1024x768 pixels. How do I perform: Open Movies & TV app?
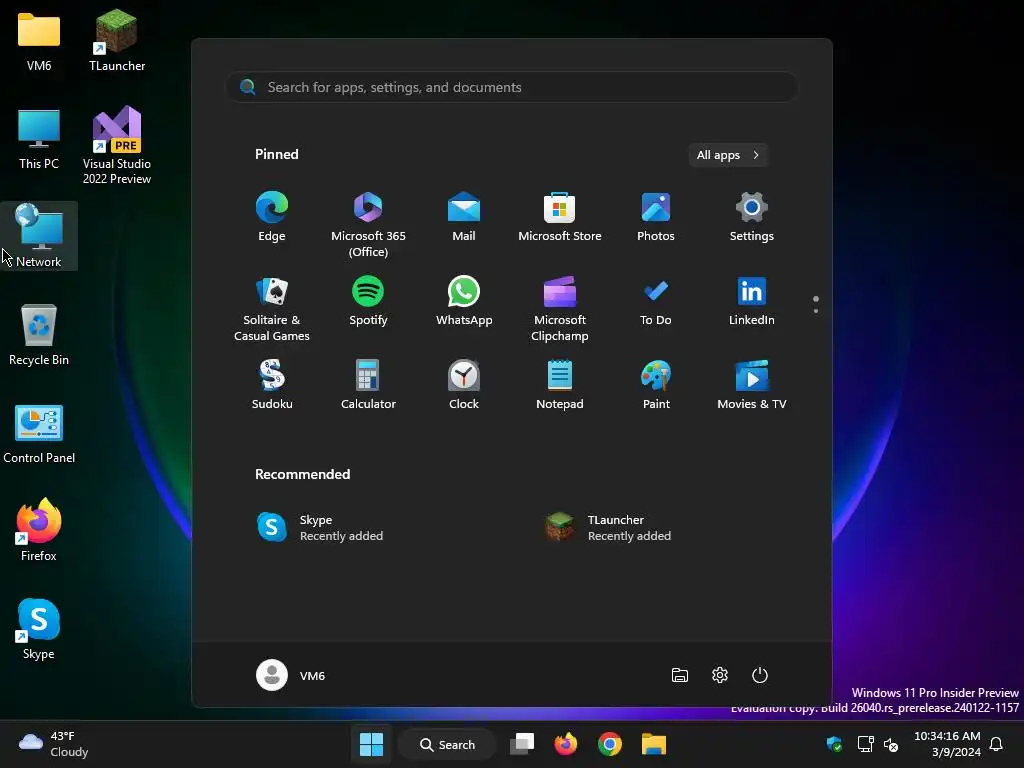(752, 385)
